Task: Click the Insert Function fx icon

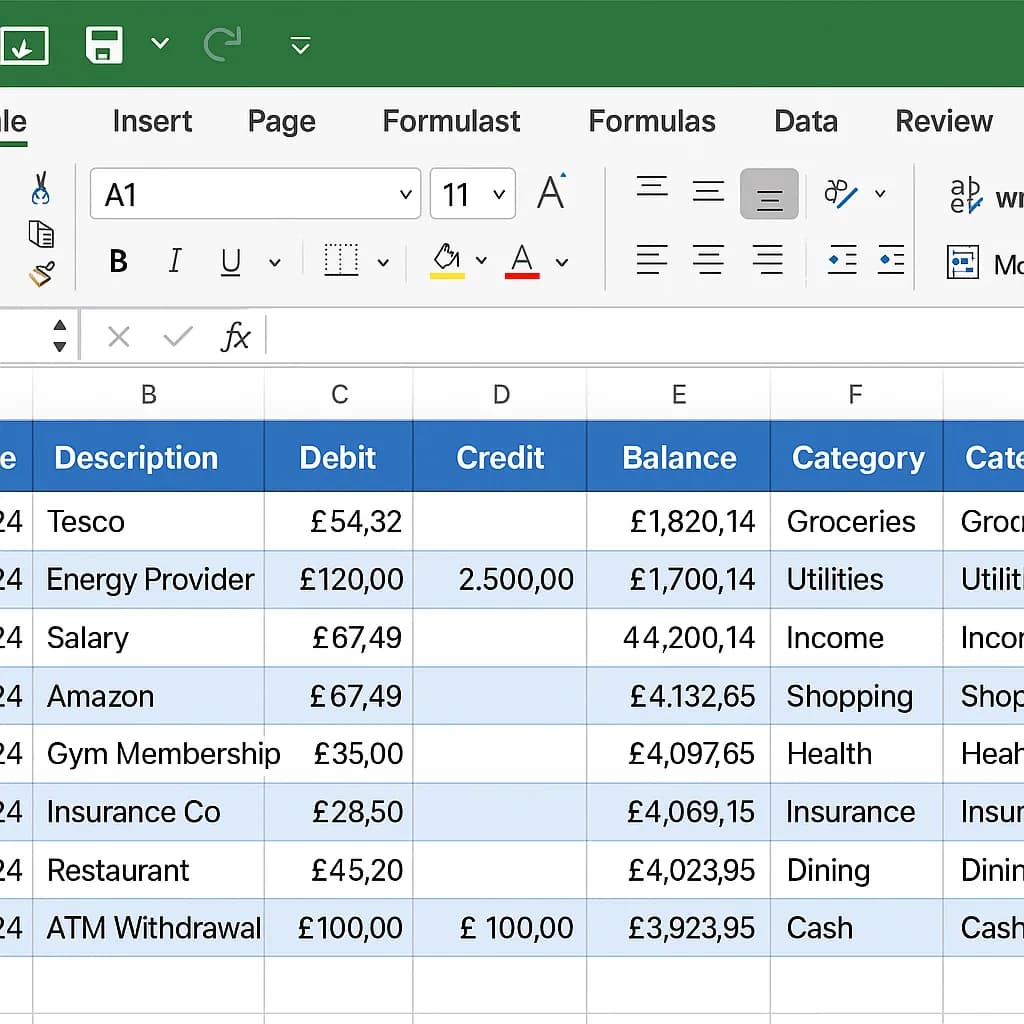Action: click(235, 337)
